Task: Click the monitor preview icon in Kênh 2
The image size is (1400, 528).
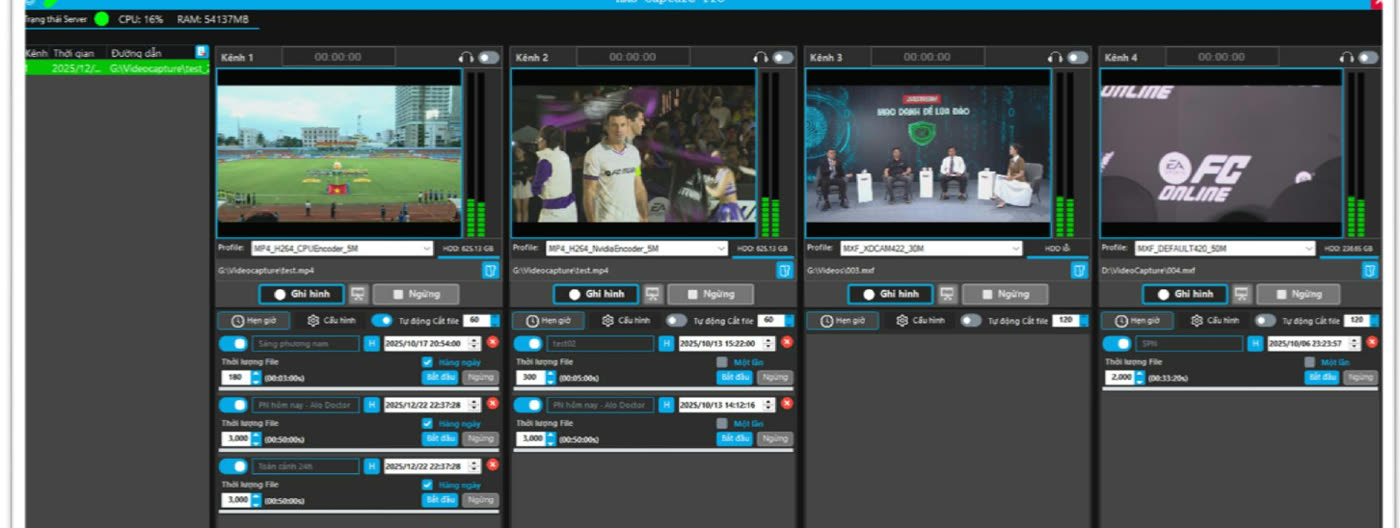Action: pyautogui.click(x=654, y=294)
